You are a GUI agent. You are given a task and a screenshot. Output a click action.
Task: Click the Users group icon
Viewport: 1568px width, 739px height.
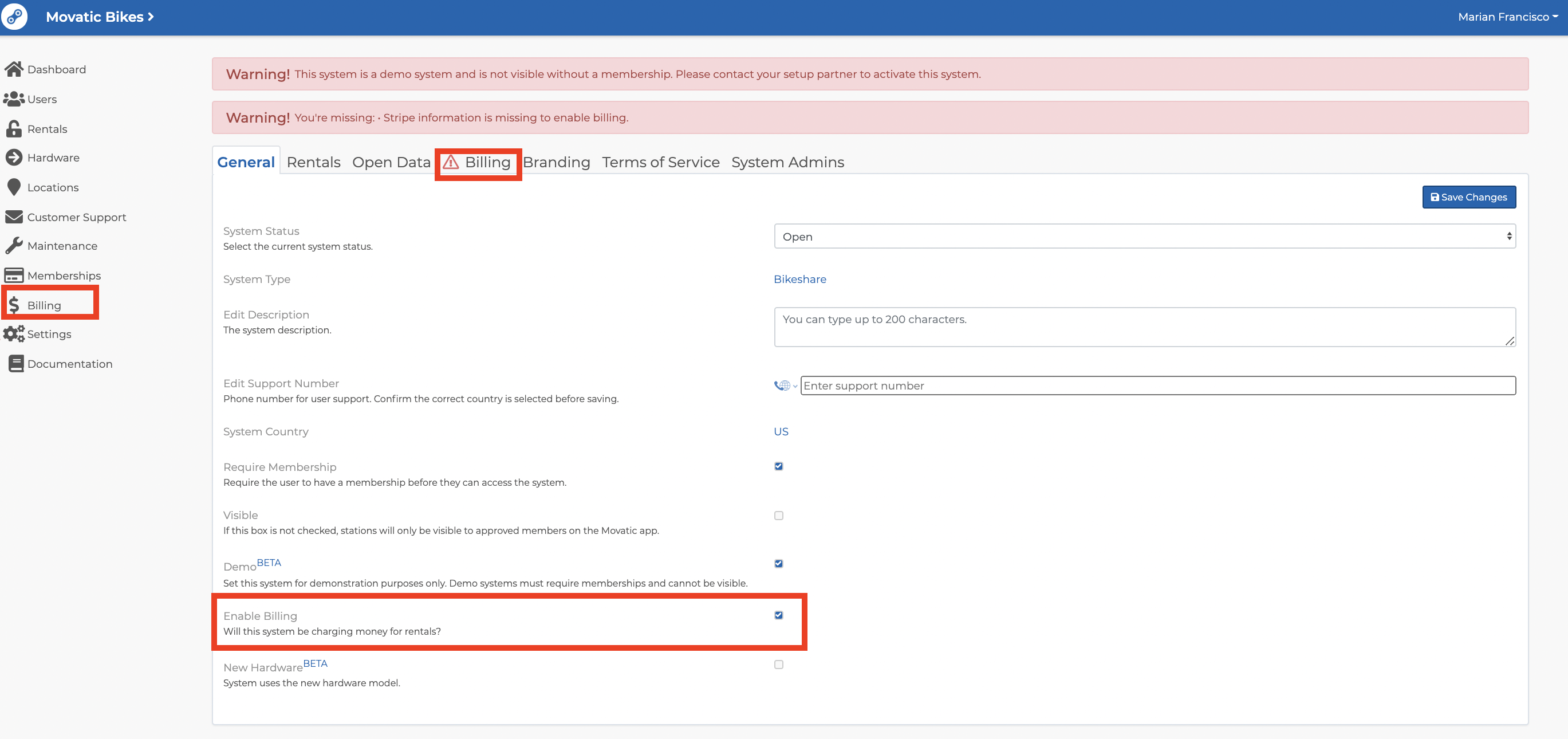click(13, 99)
